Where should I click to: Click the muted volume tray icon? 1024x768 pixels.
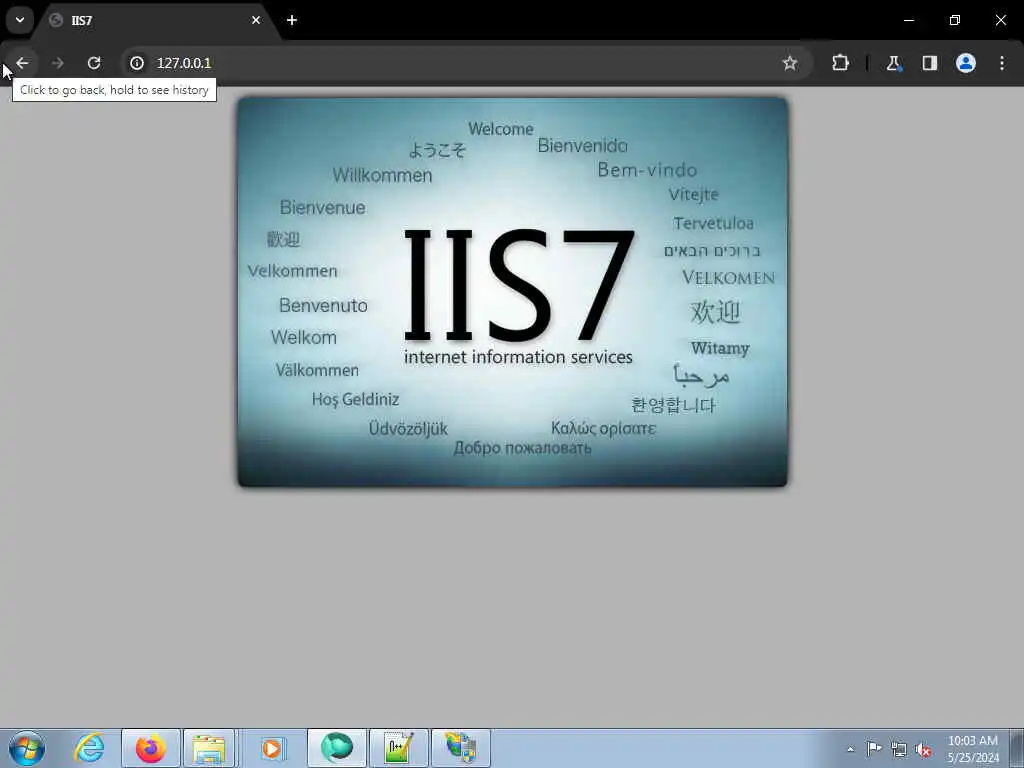pos(923,750)
